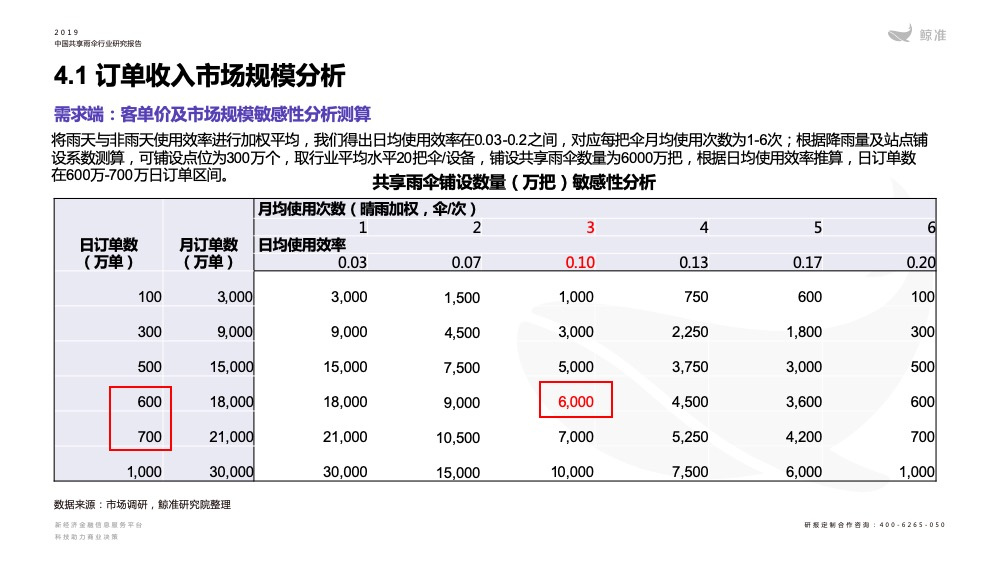This screenshot has width=1000, height=563.
Task: Click the daily order value 700
Action: [x=149, y=437]
